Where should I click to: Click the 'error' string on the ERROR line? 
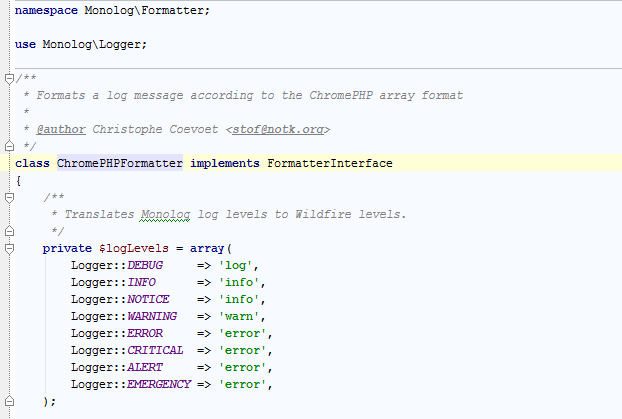point(243,333)
